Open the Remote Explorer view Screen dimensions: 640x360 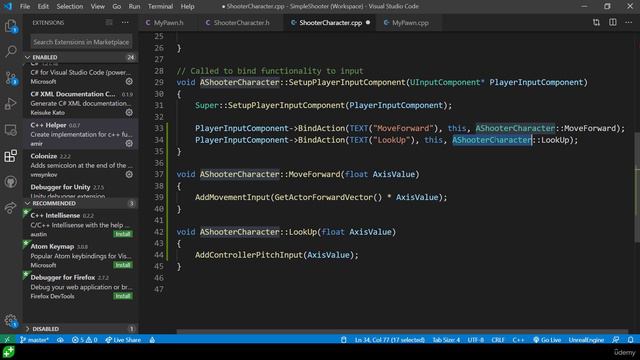[11, 130]
